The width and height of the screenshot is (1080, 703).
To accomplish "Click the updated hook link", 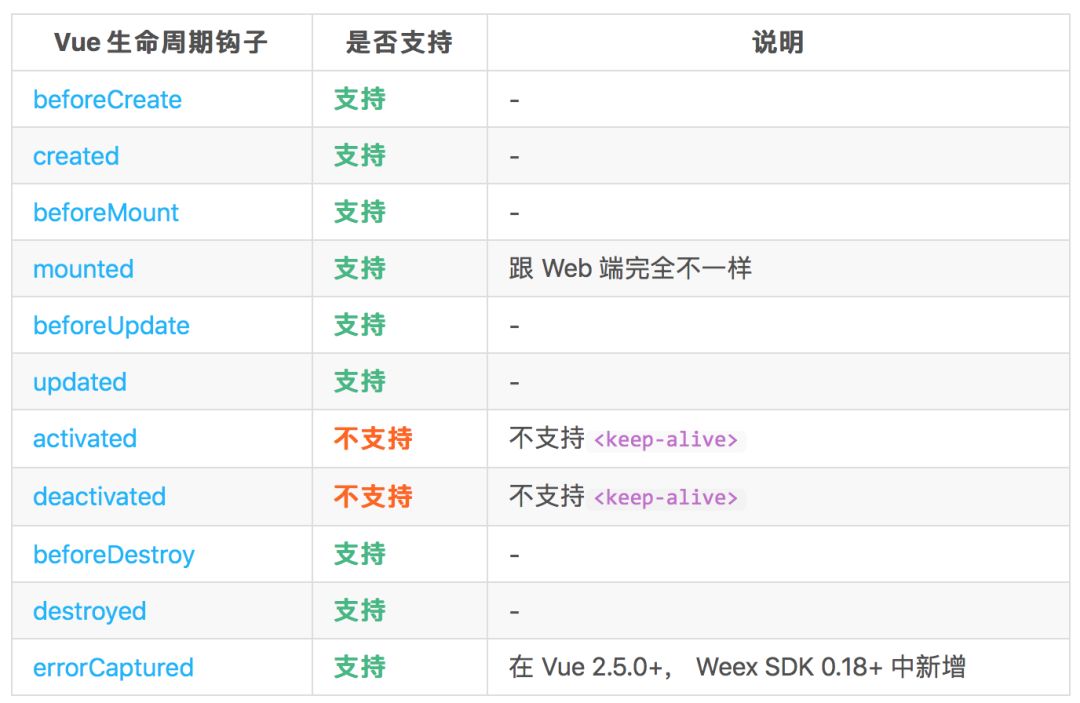I will 80,382.
